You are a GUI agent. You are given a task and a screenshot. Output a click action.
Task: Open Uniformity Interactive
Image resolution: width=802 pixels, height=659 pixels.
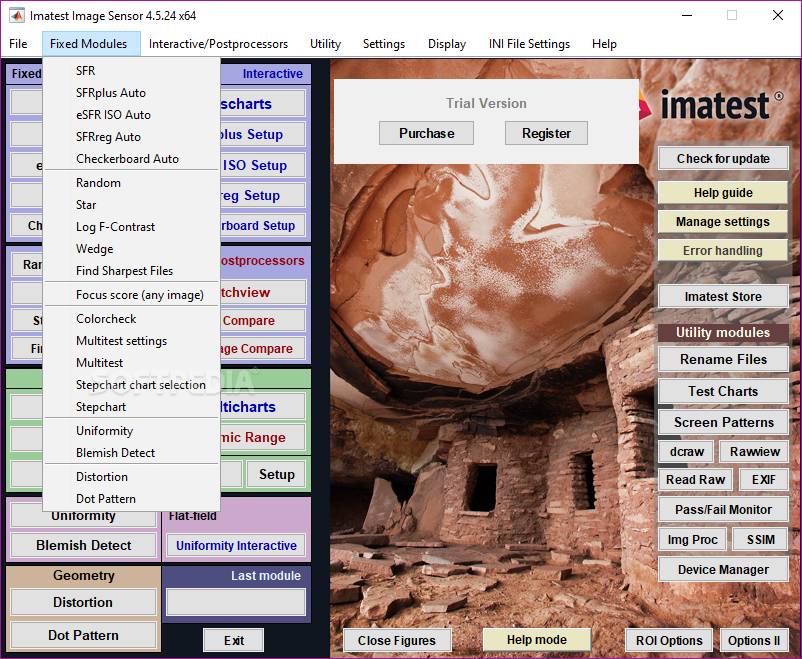click(x=236, y=545)
